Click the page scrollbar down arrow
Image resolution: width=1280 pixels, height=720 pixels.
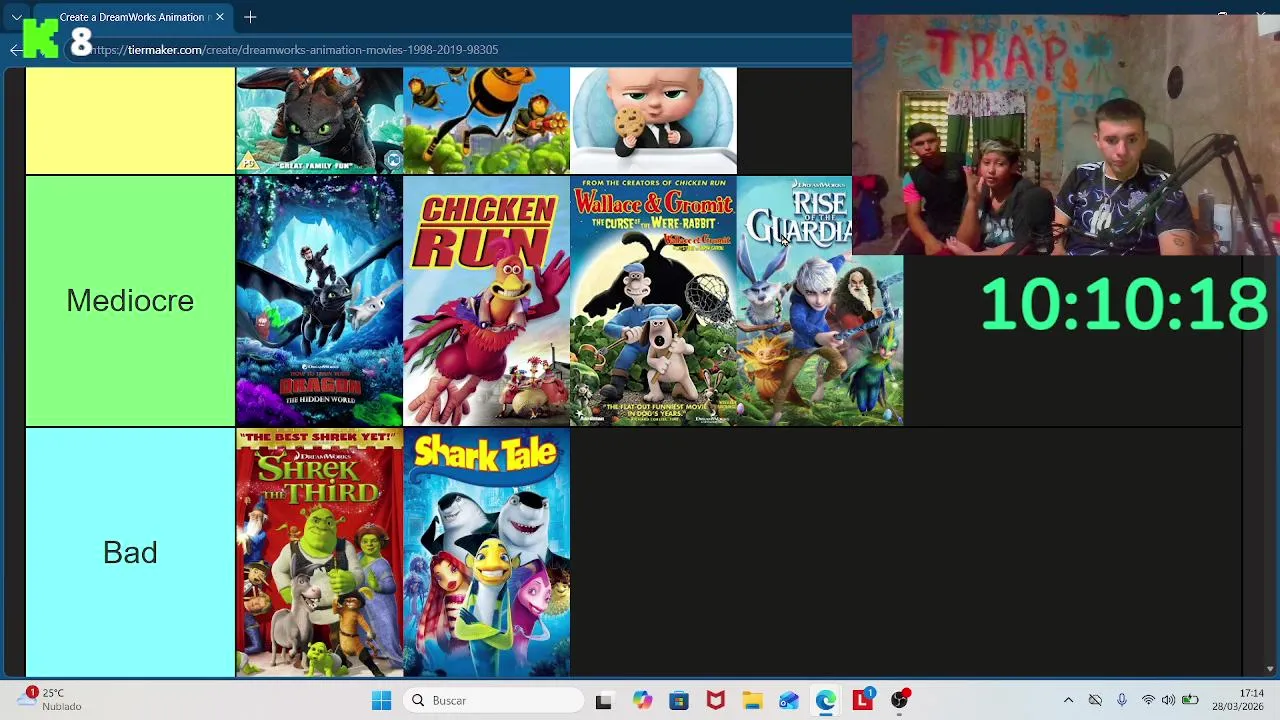click(1270, 669)
